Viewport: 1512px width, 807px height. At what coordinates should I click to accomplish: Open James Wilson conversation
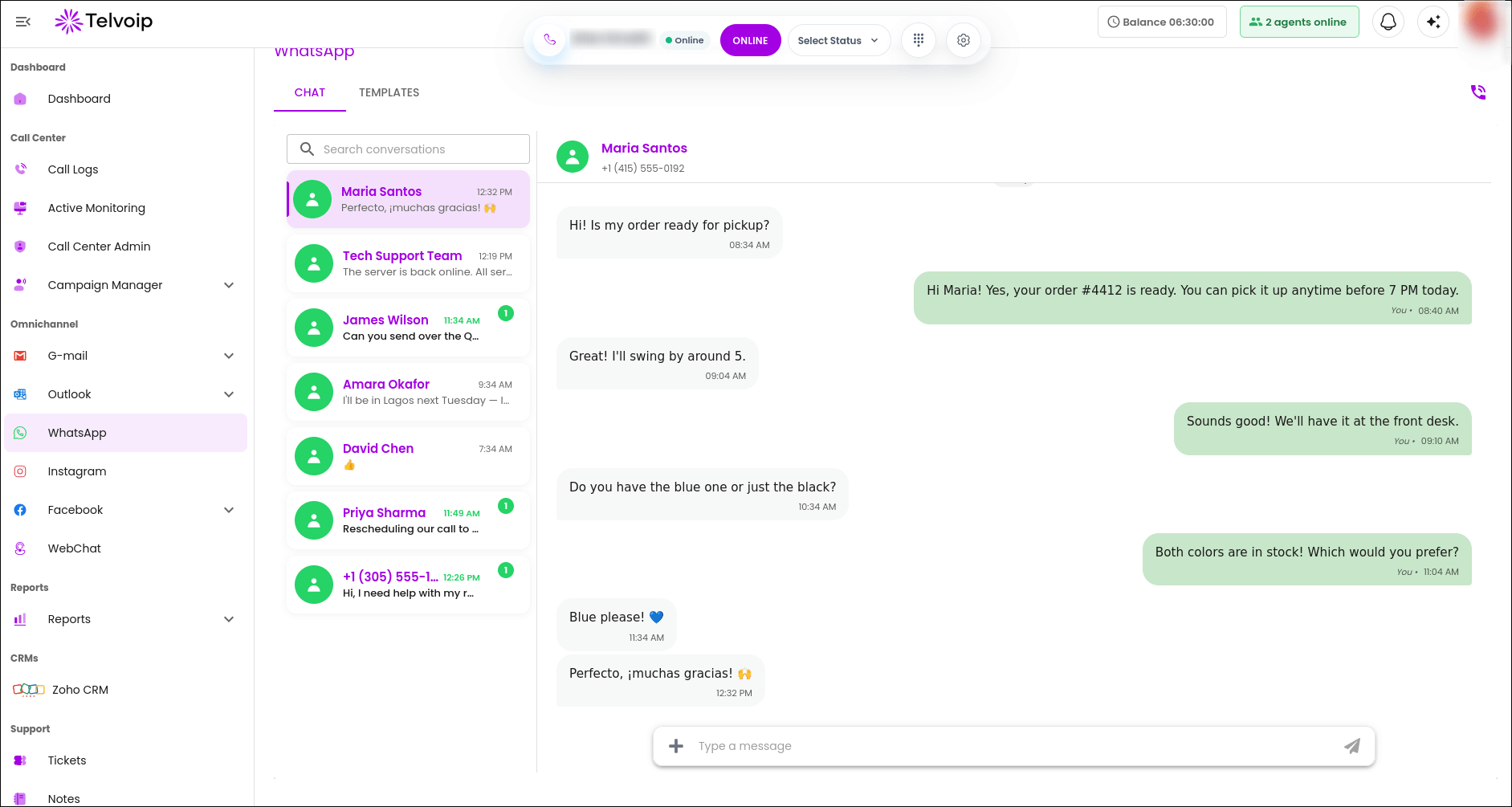pyautogui.click(x=408, y=328)
